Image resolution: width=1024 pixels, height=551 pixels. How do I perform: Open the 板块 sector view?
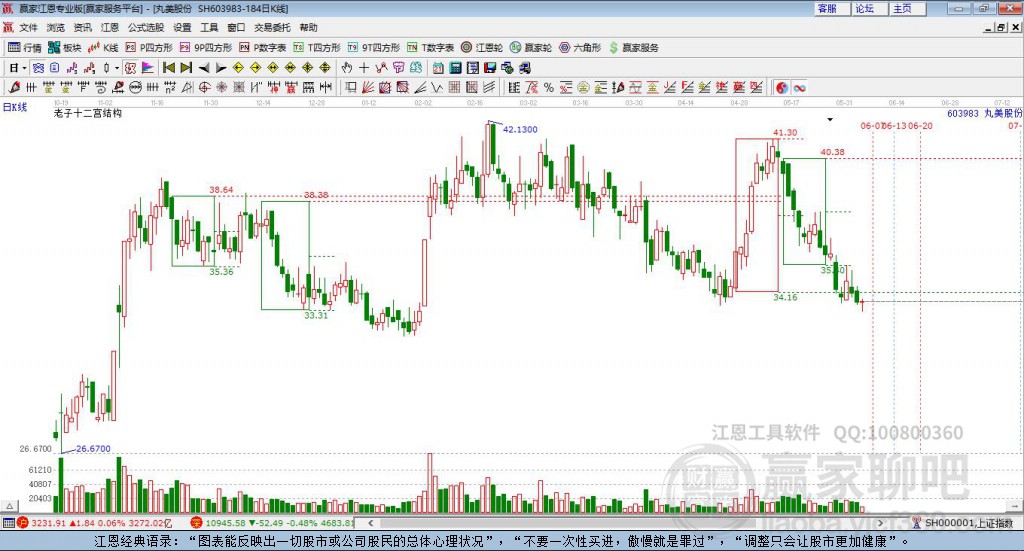[x=65, y=48]
